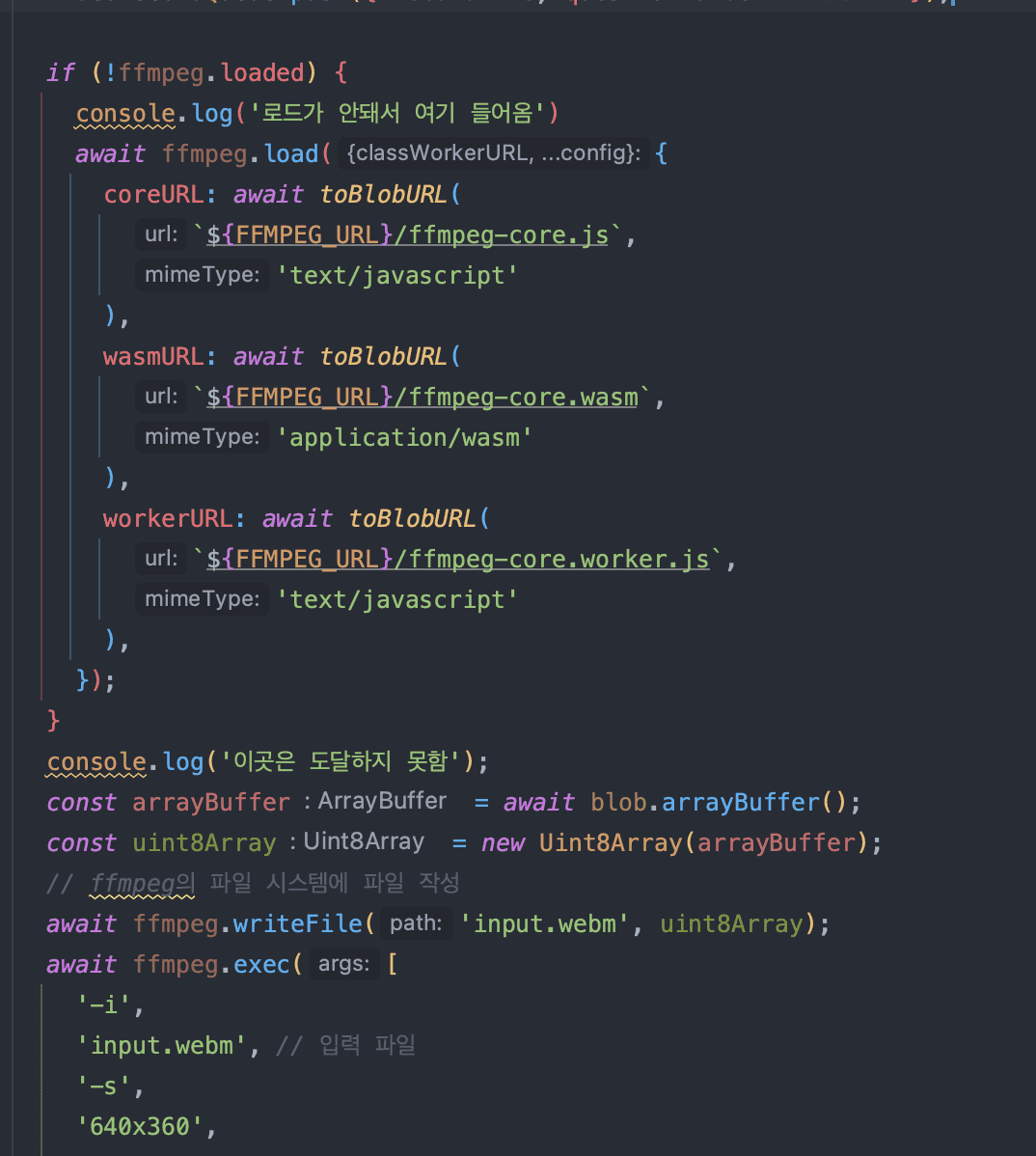Click the args: parameter hint in exec
Image resolution: width=1036 pixels, height=1156 pixels.
pos(343,964)
